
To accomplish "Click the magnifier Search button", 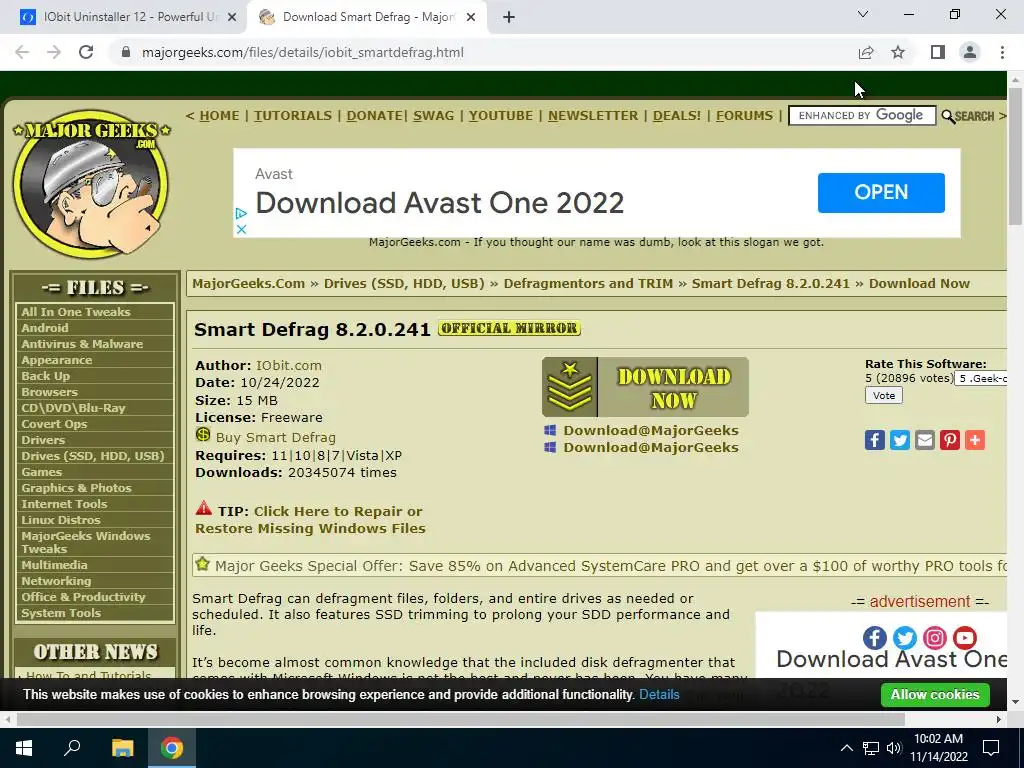I will pos(968,117).
